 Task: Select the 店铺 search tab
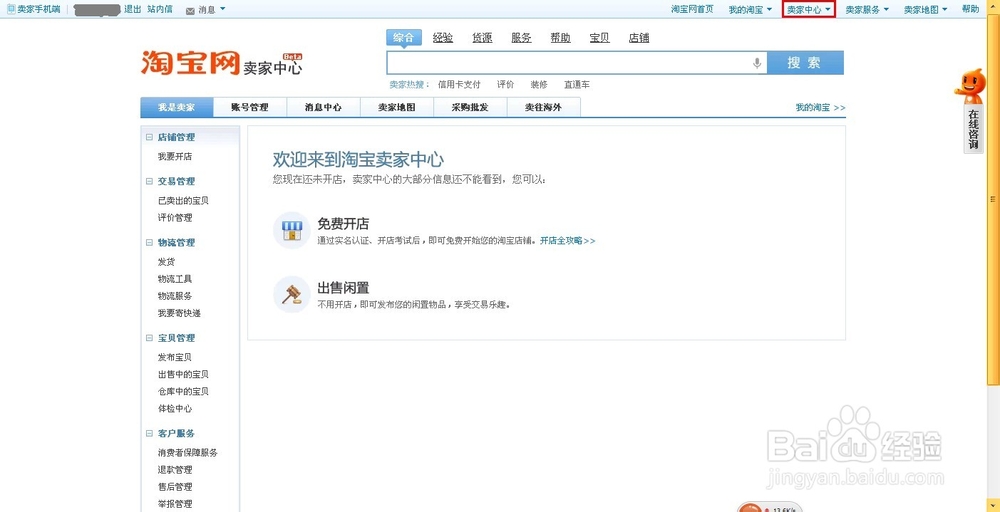(639, 38)
